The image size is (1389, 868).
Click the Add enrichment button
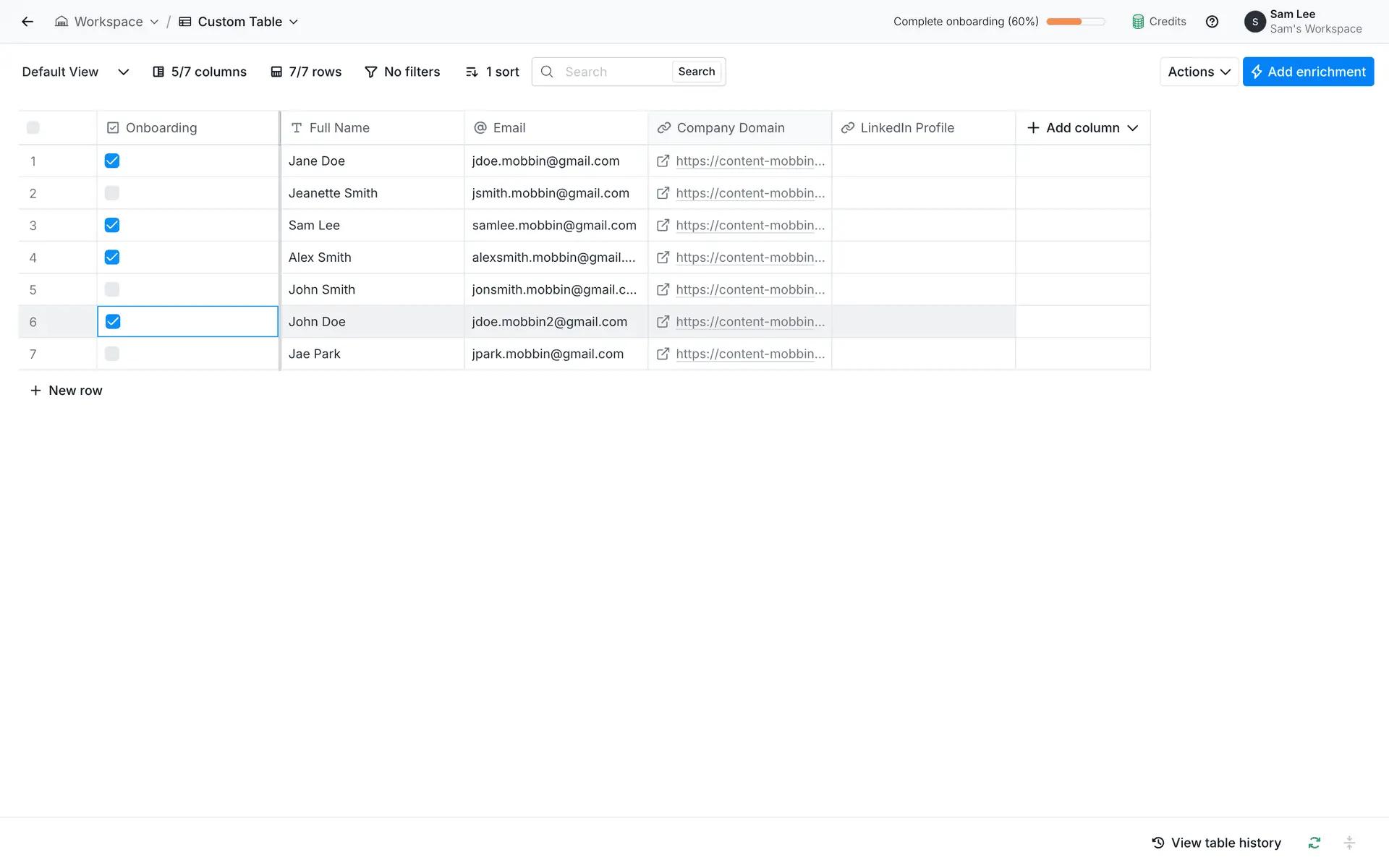(1308, 72)
